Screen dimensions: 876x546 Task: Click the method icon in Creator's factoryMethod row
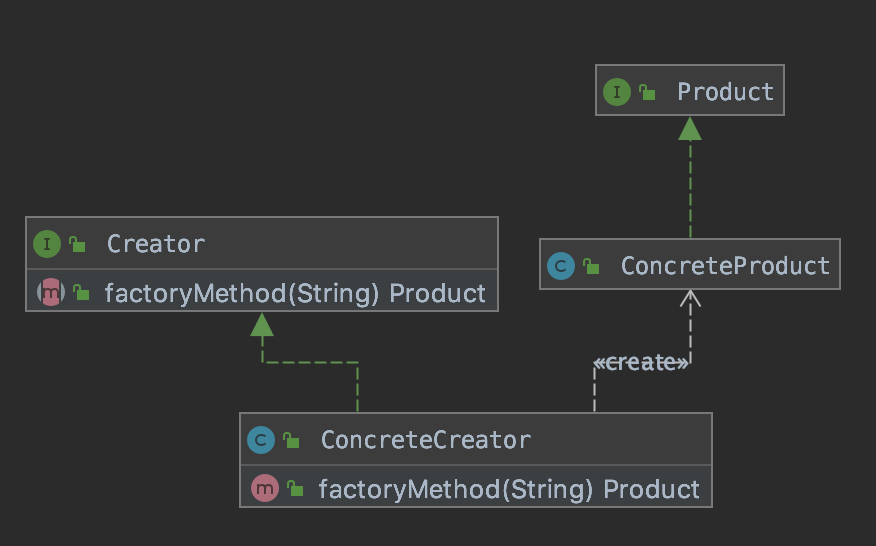(50, 293)
